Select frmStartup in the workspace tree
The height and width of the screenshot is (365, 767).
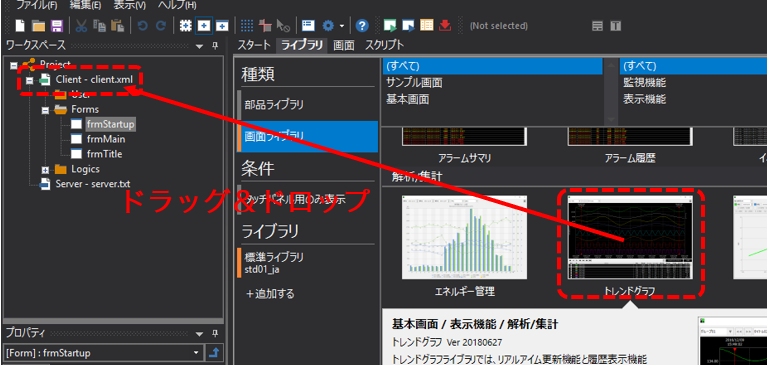pyautogui.click(x=110, y=124)
